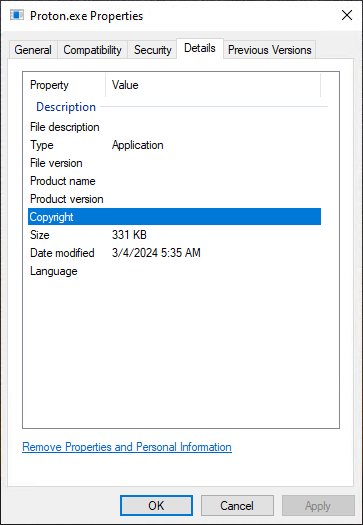This screenshot has height=525, width=363.
Task: Open the Compatibility tab
Action: click(92, 50)
